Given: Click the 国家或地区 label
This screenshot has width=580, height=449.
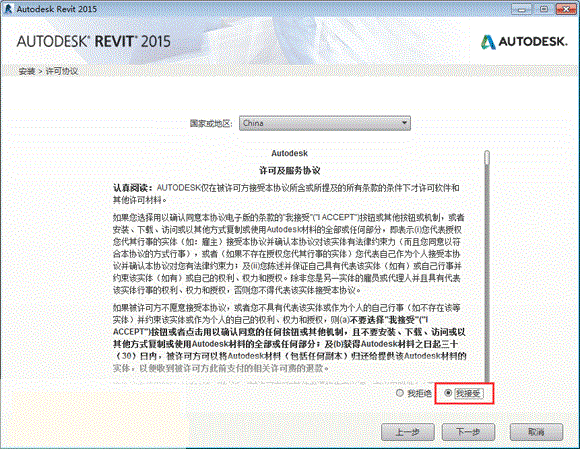Looking at the screenshot, I should coord(211,124).
